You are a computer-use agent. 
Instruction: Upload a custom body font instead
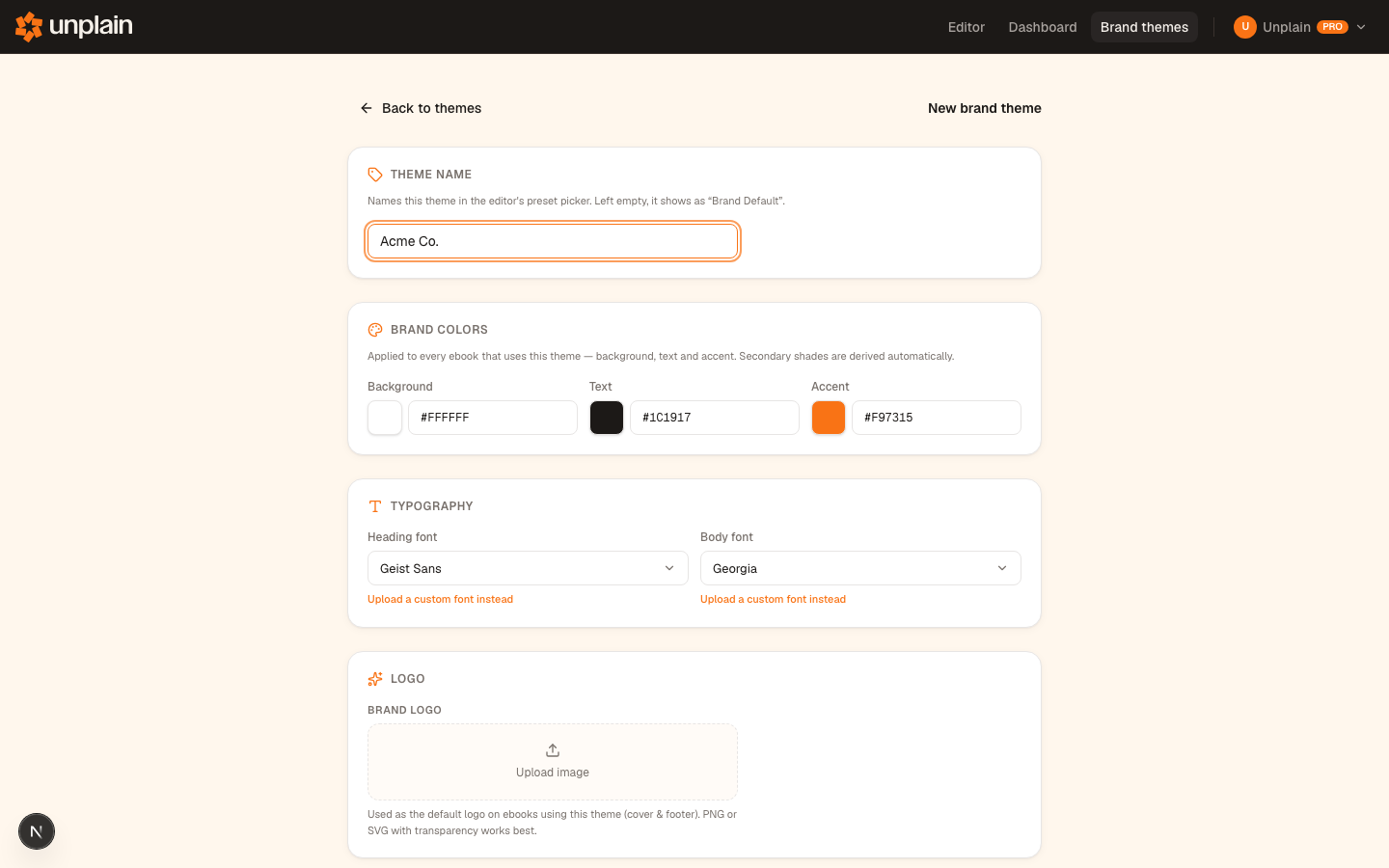(773, 599)
